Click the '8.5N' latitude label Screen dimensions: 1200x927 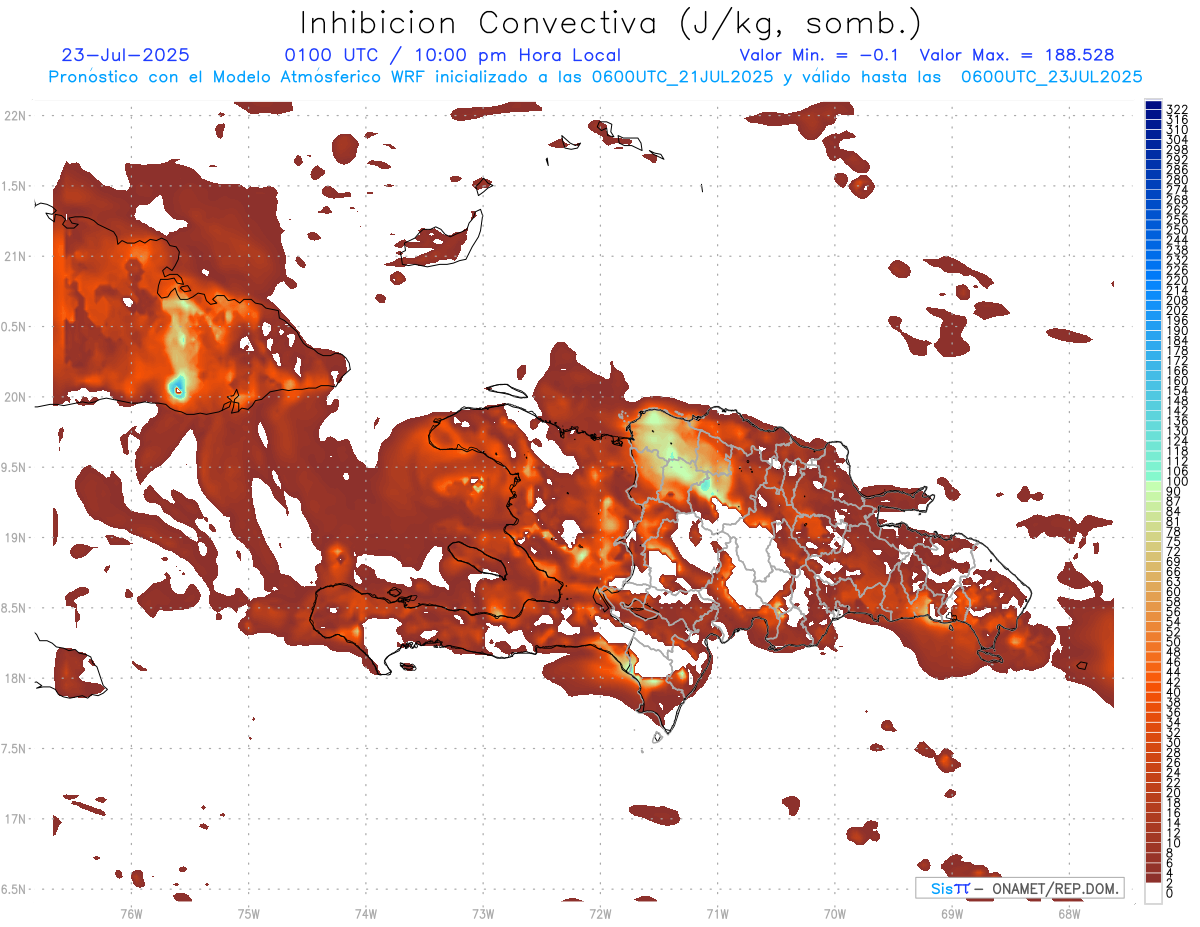15,609
